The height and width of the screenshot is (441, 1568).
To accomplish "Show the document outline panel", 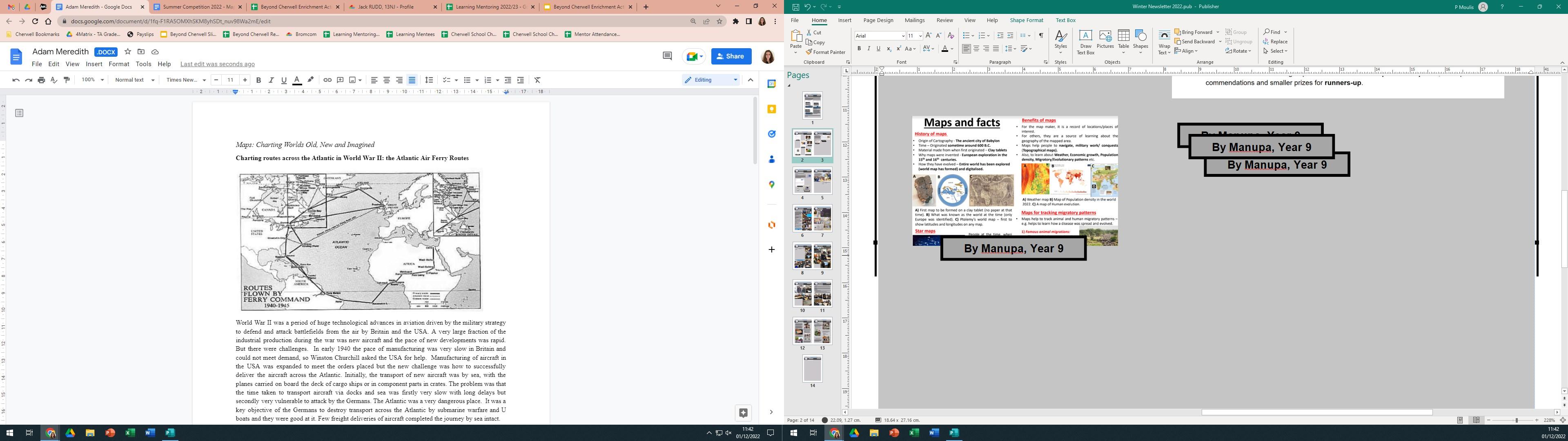I will click(20, 113).
